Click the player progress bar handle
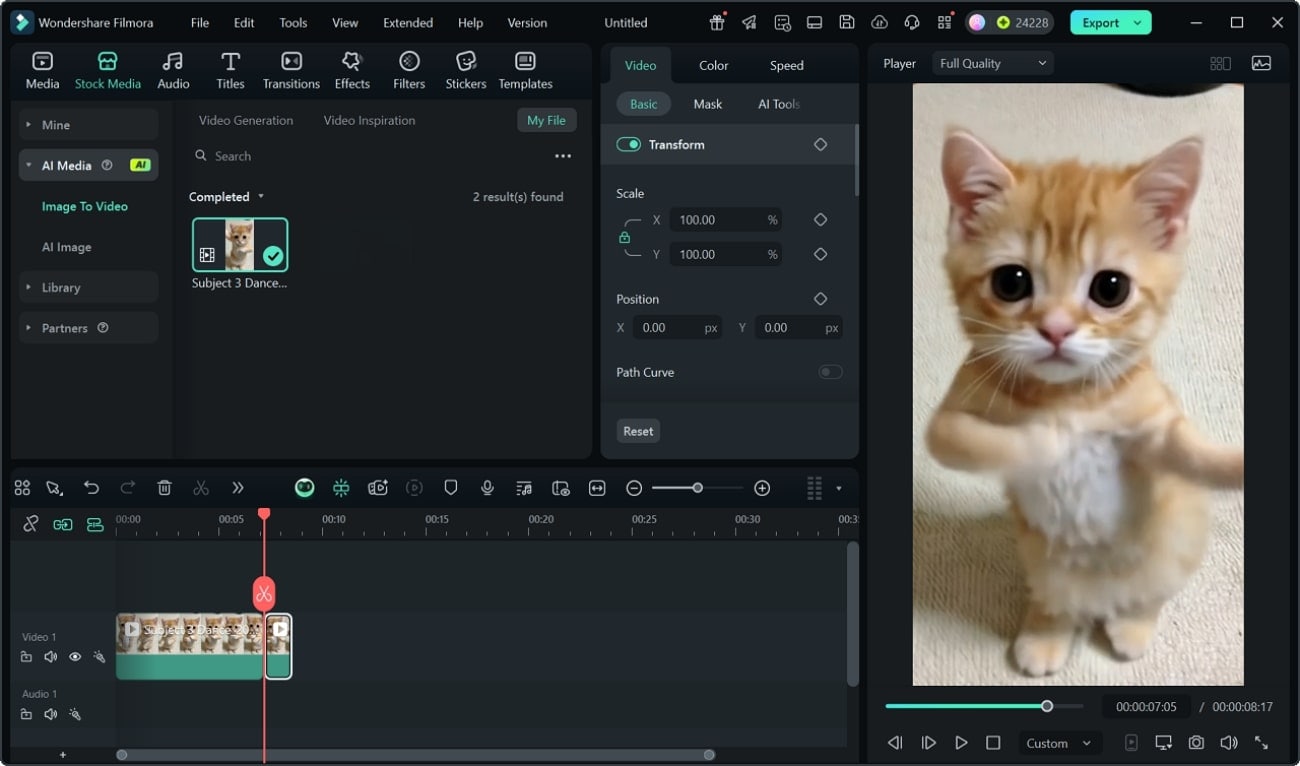Image resolution: width=1300 pixels, height=766 pixels. pyautogui.click(x=1047, y=706)
